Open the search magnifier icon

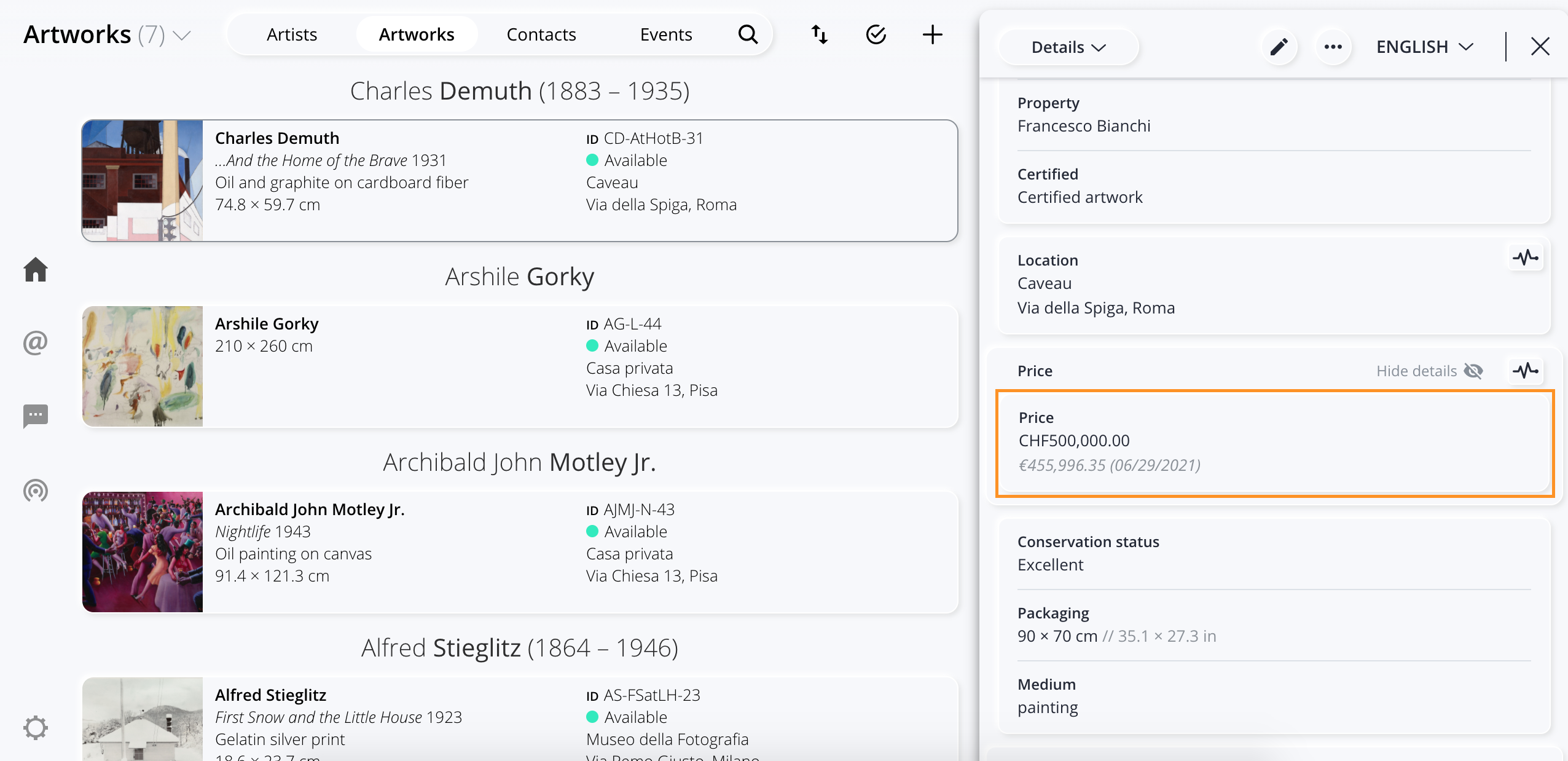748,34
